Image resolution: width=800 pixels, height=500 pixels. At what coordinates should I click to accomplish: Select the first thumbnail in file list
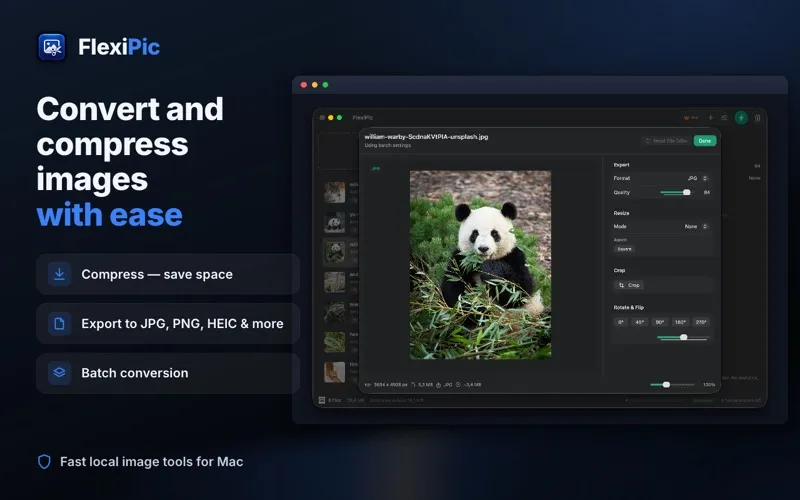point(335,192)
